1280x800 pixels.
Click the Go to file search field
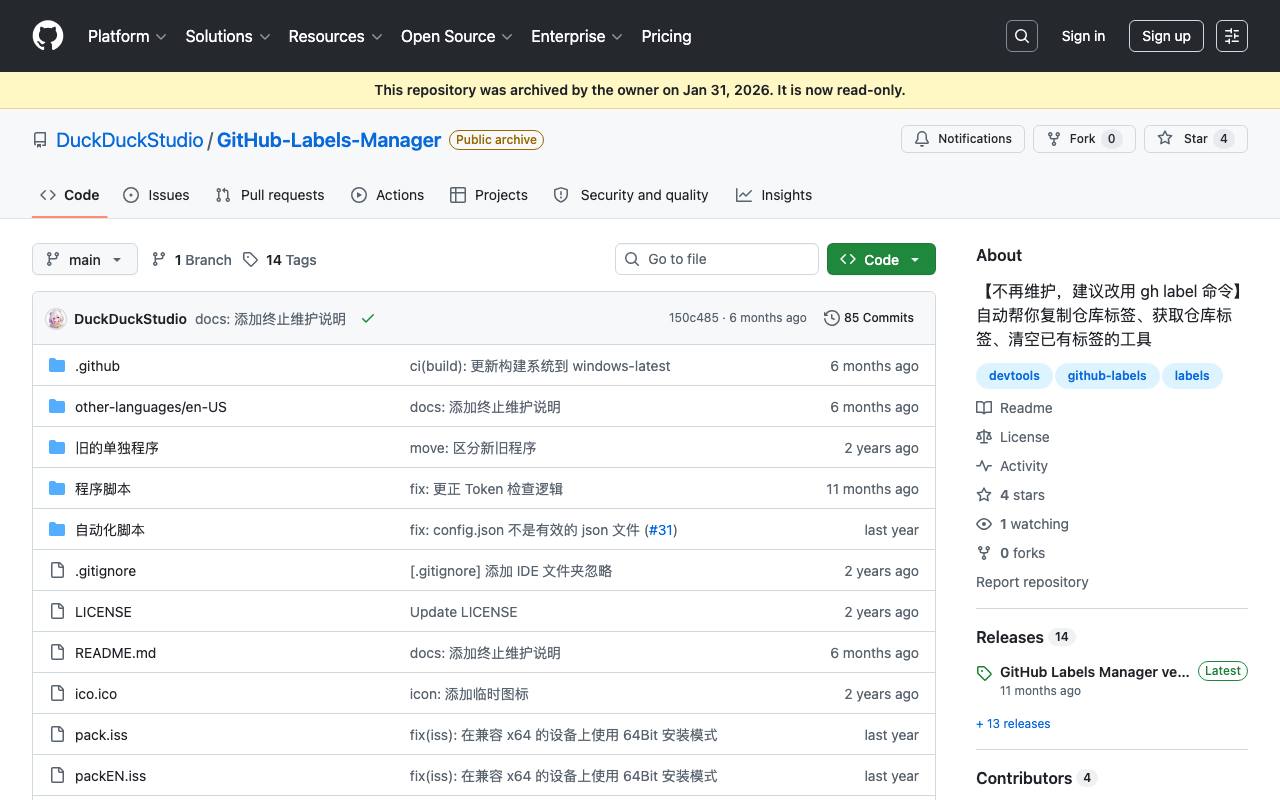(717, 259)
